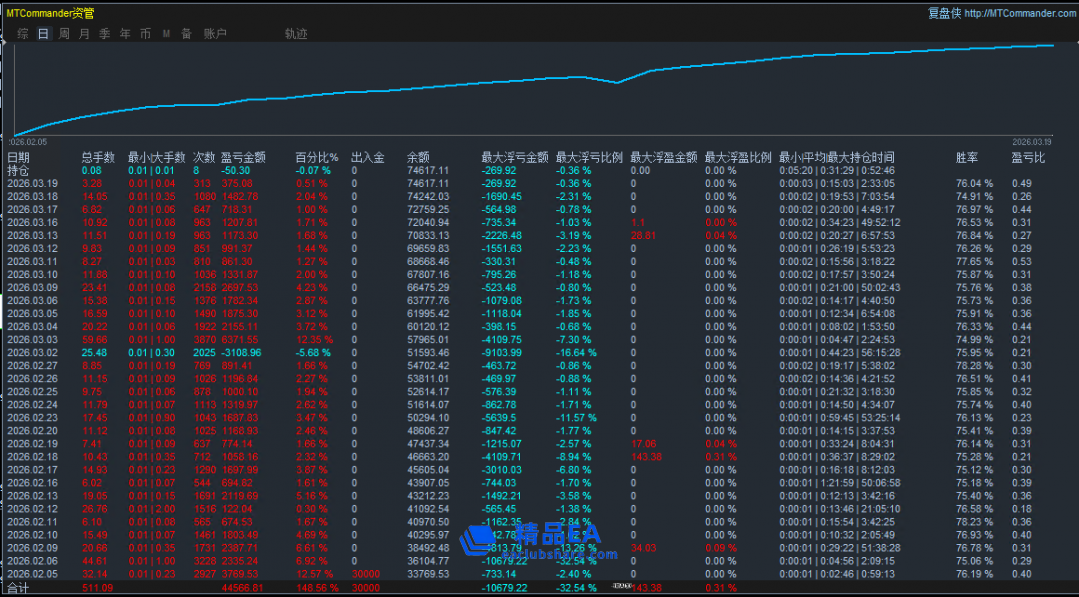Screen dimensions: 1079x597
Task: Click the 余额 balance column header
Action: tap(418, 157)
